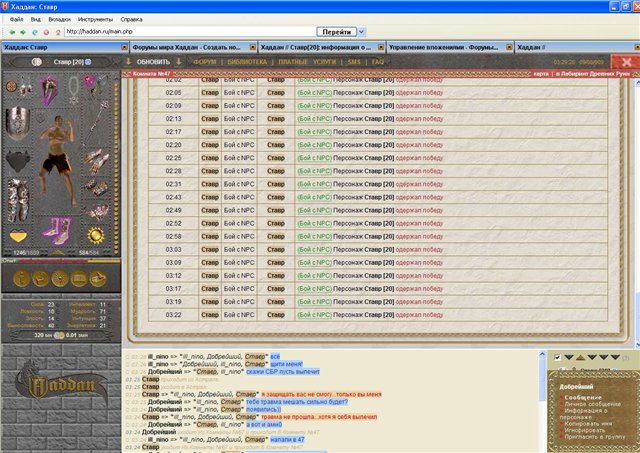
Task: Select Пригласить в группу in popup menu
Action: [x=595, y=437]
